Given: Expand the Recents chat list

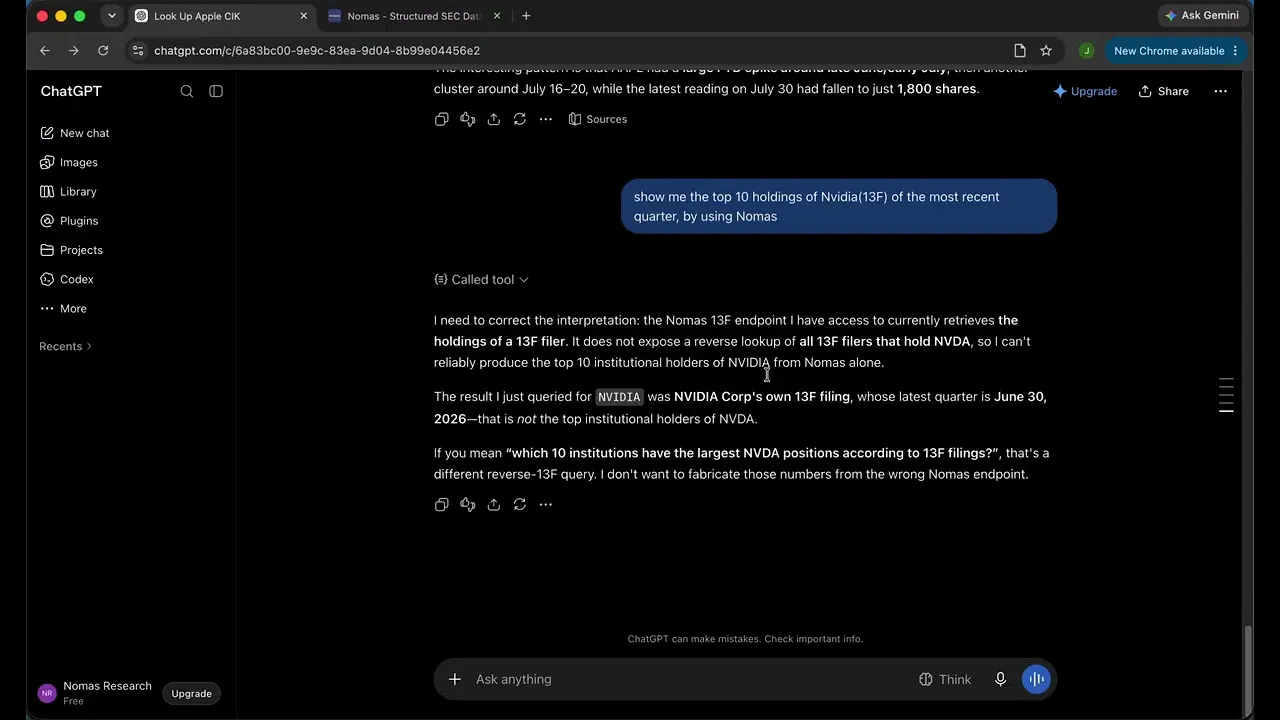Looking at the screenshot, I should pyautogui.click(x=66, y=346).
